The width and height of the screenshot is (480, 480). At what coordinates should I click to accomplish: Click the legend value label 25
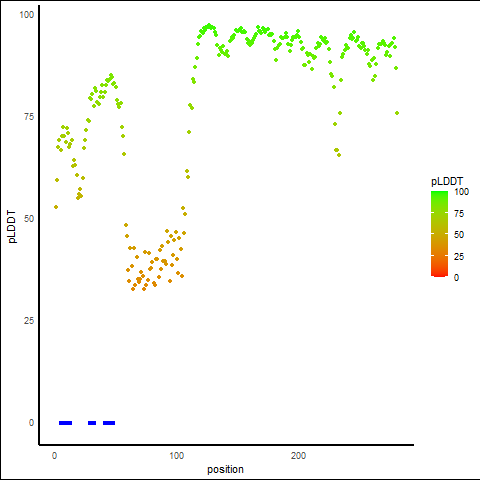pos(459,257)
